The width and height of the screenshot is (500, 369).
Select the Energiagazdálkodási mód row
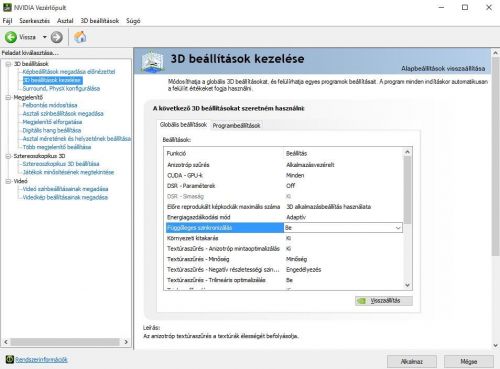click(x=284, y=217)
